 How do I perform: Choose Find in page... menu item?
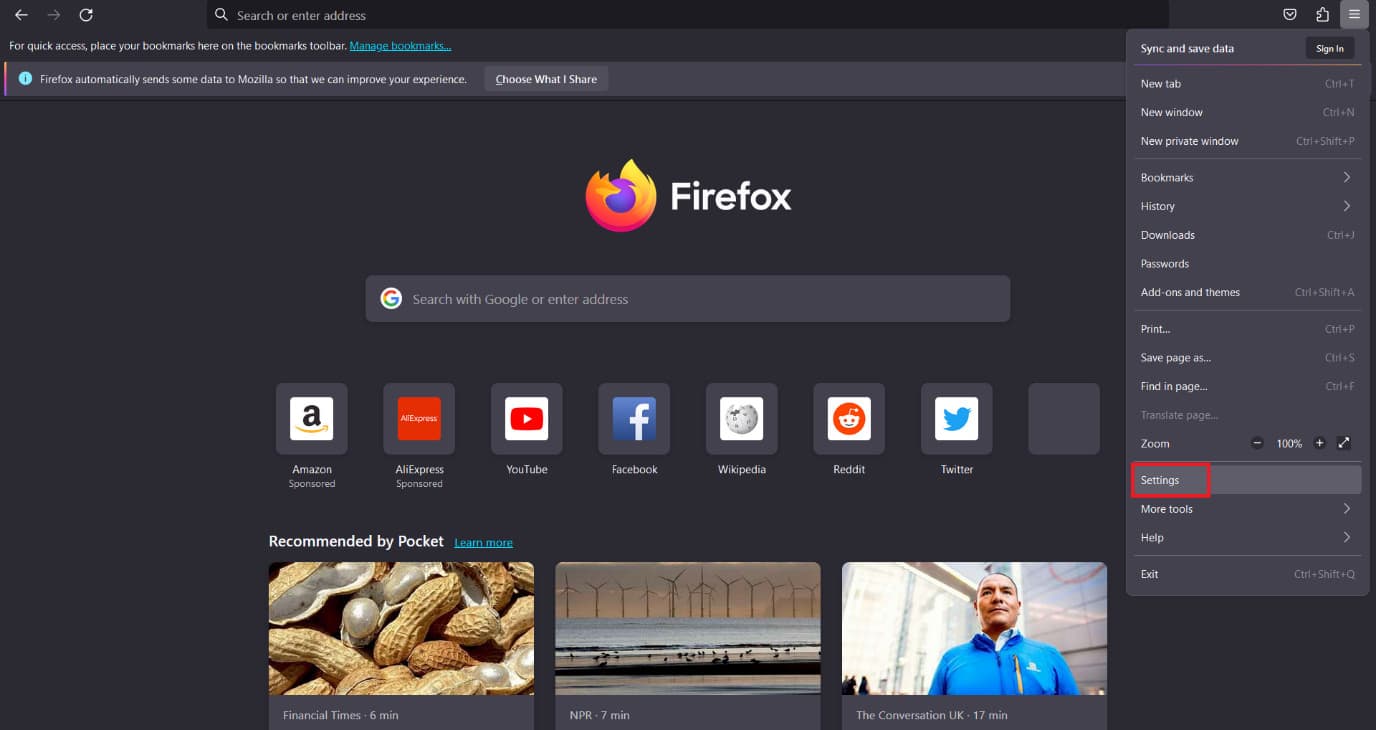(1246, 386)
